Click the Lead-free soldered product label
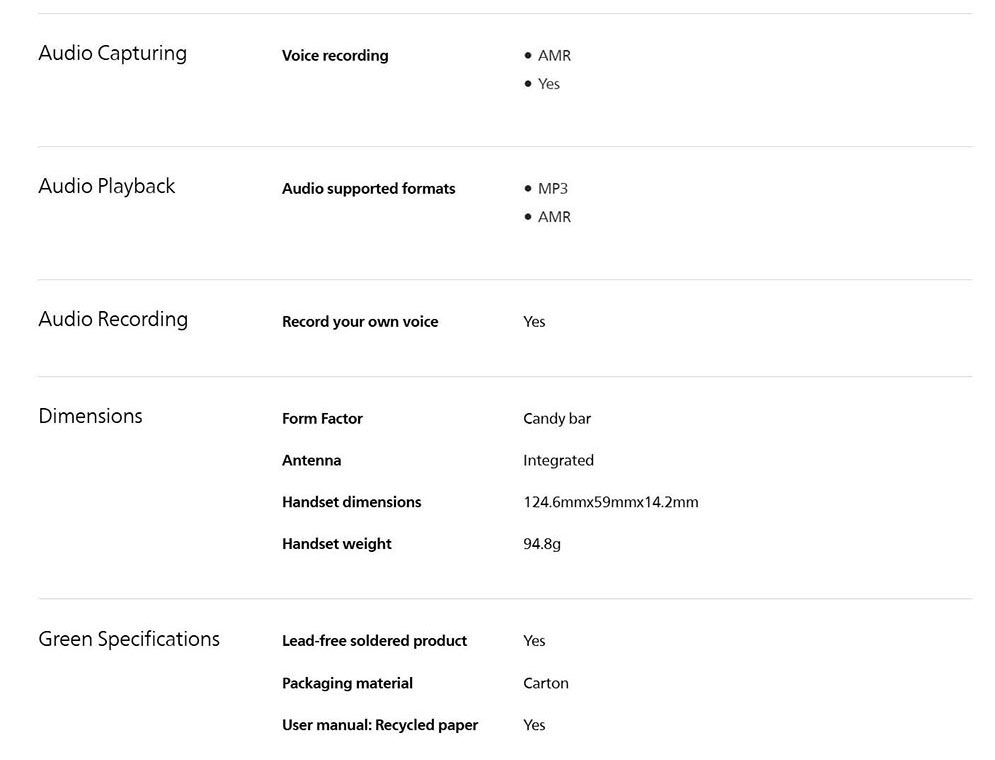995x760 pixels. tap(374, 641)
